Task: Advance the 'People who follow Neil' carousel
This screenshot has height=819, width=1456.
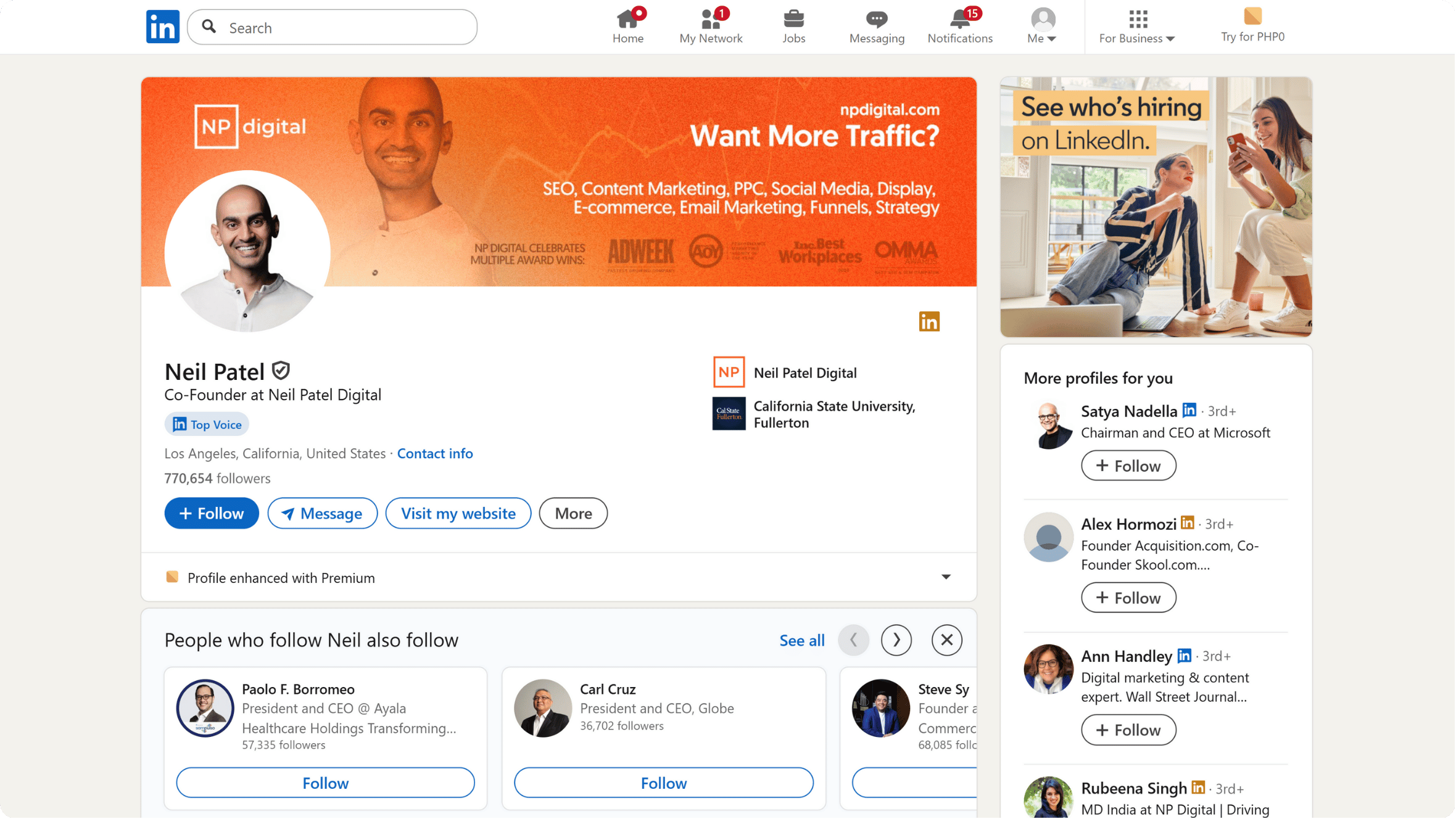Action: point(896,640)
